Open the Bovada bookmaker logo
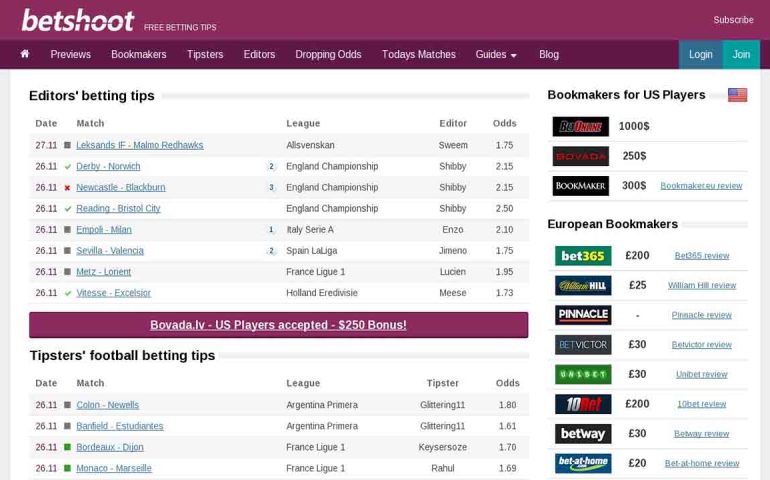This screenshot has height=480, width=770. pos(580,156)
